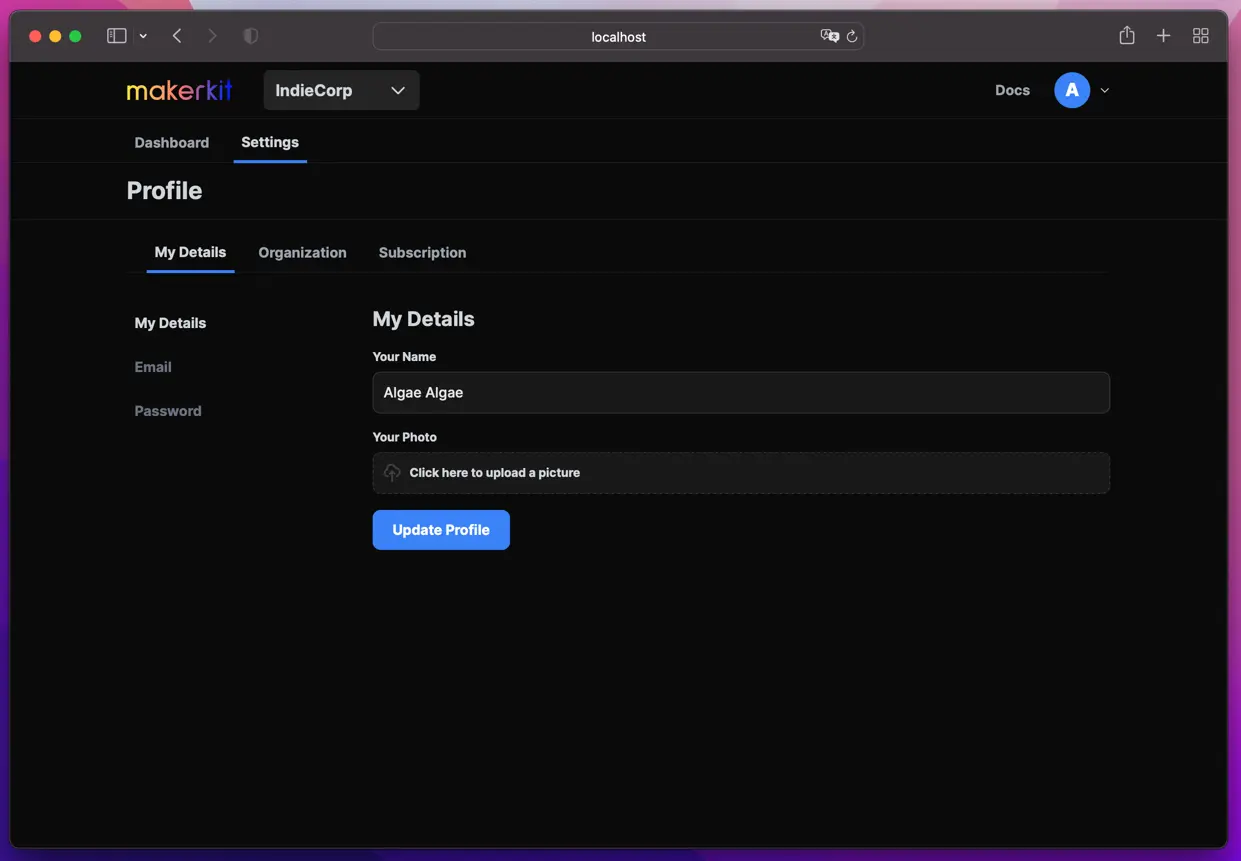Toggle the Safari sidebar icon
Screen dimensions: 1241x861
pos(117,36)
